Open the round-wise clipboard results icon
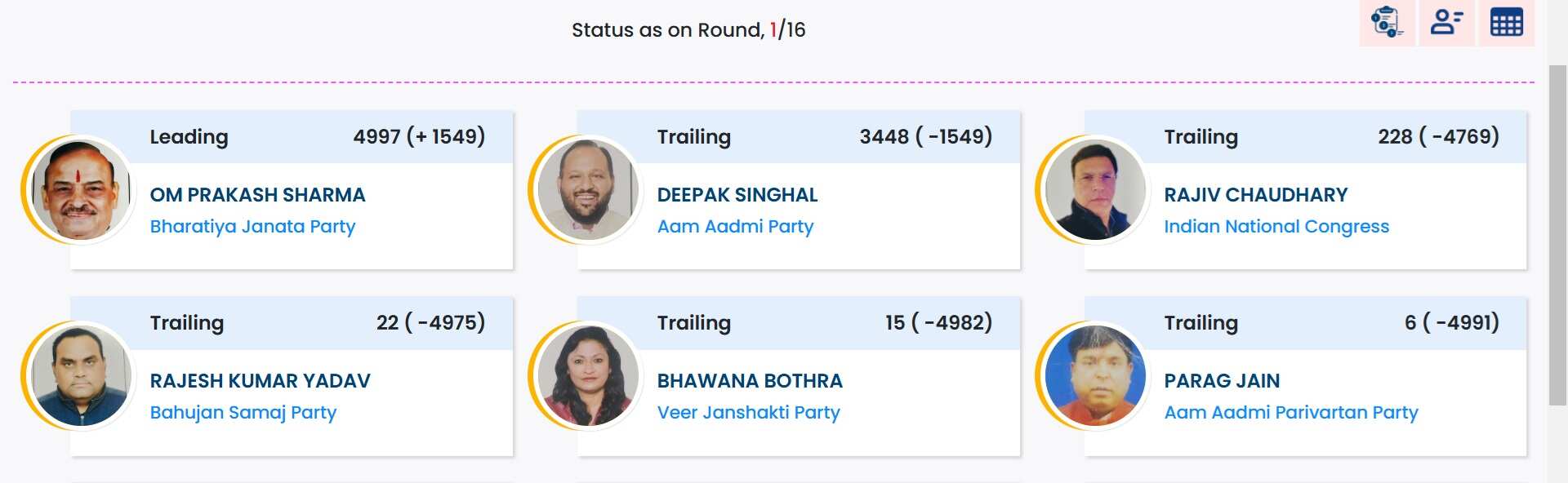This screenshot has width=1568, height=483. (x=1387, y=22)
